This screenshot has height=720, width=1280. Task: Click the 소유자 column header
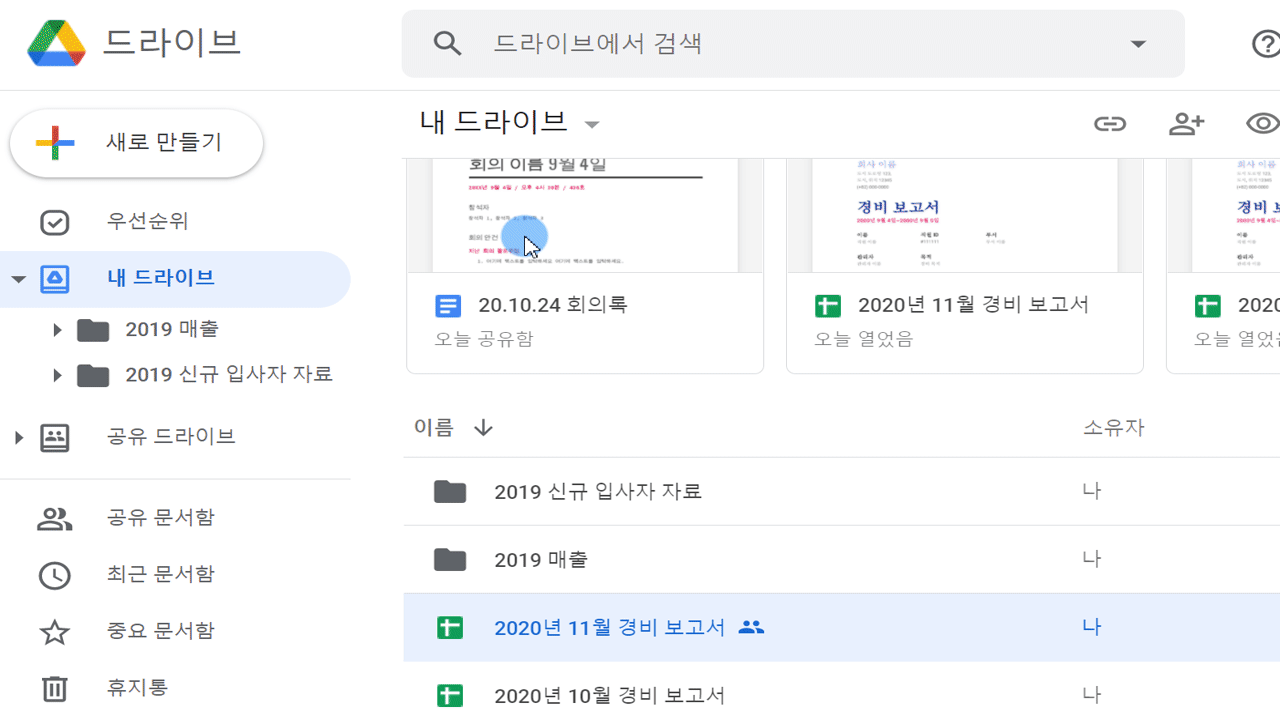[1114, 428]
